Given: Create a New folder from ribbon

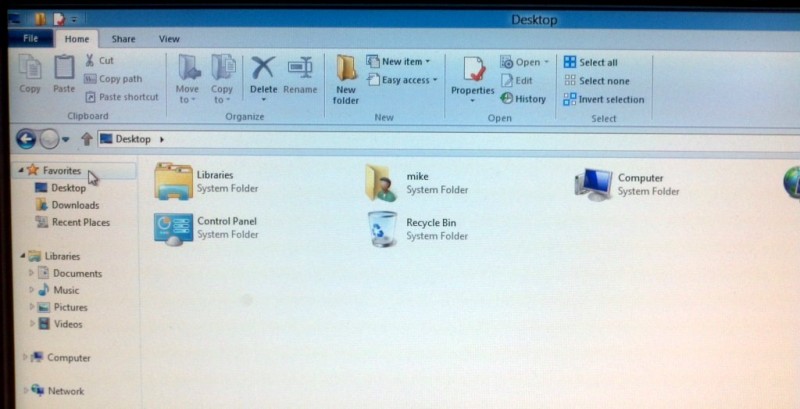Looking at the screenshot, I should 346,76.
